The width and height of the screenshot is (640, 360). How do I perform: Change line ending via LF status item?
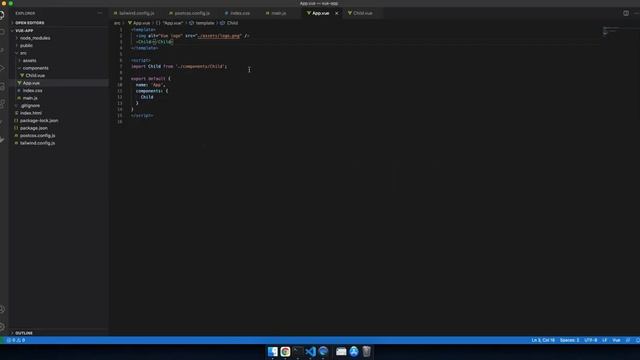click(604, 340)
